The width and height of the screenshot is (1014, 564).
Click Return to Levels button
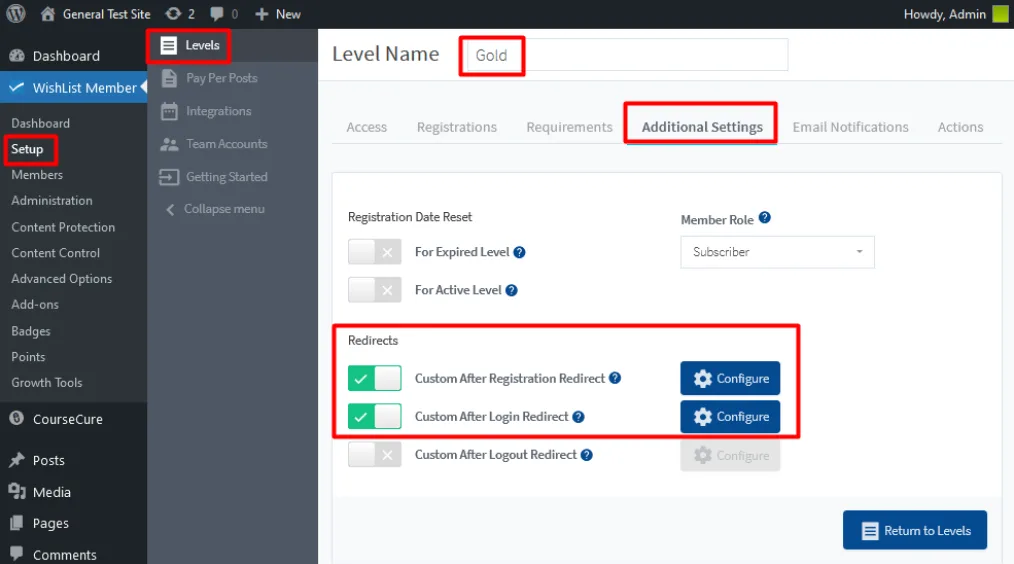pos(915,530)
